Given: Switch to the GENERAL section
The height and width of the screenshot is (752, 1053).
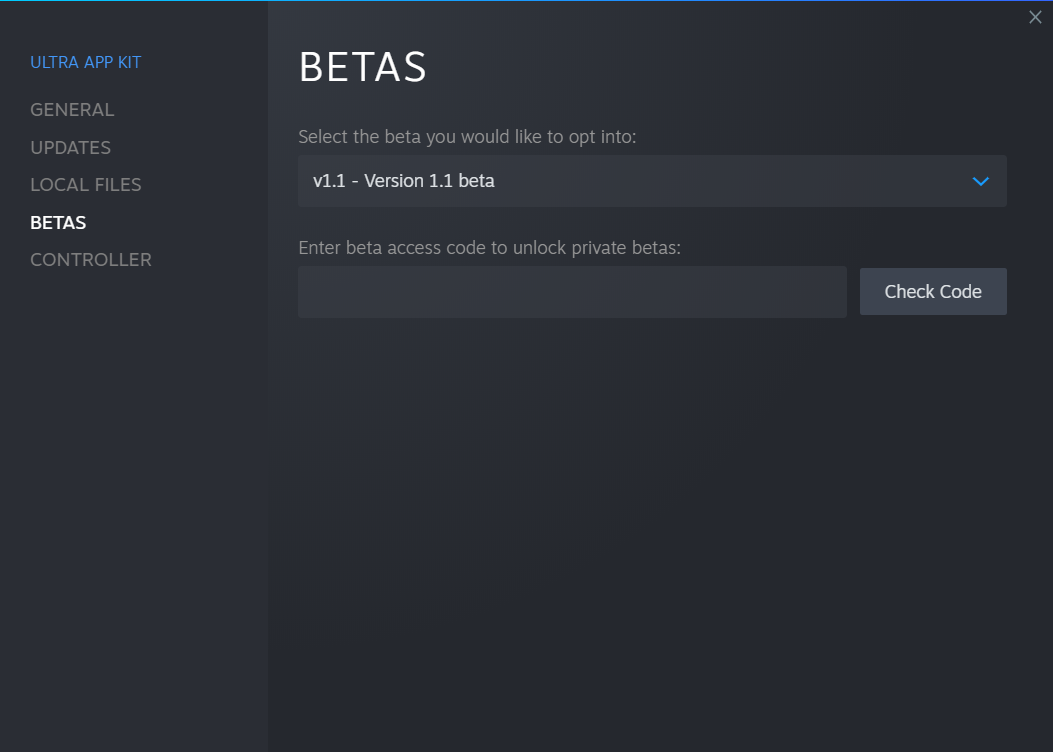Looking at the screenshot, I should 72,109.
